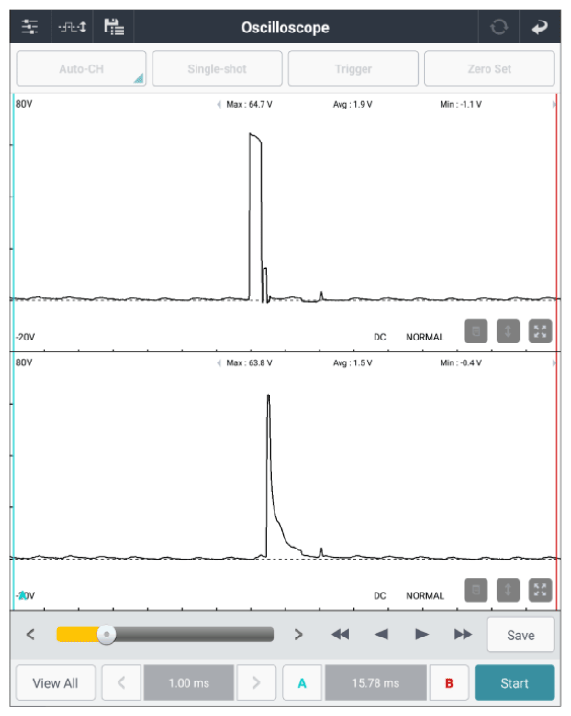571x716 pixels.
Task: Open the saved data list icon
Action: [114, 27]
